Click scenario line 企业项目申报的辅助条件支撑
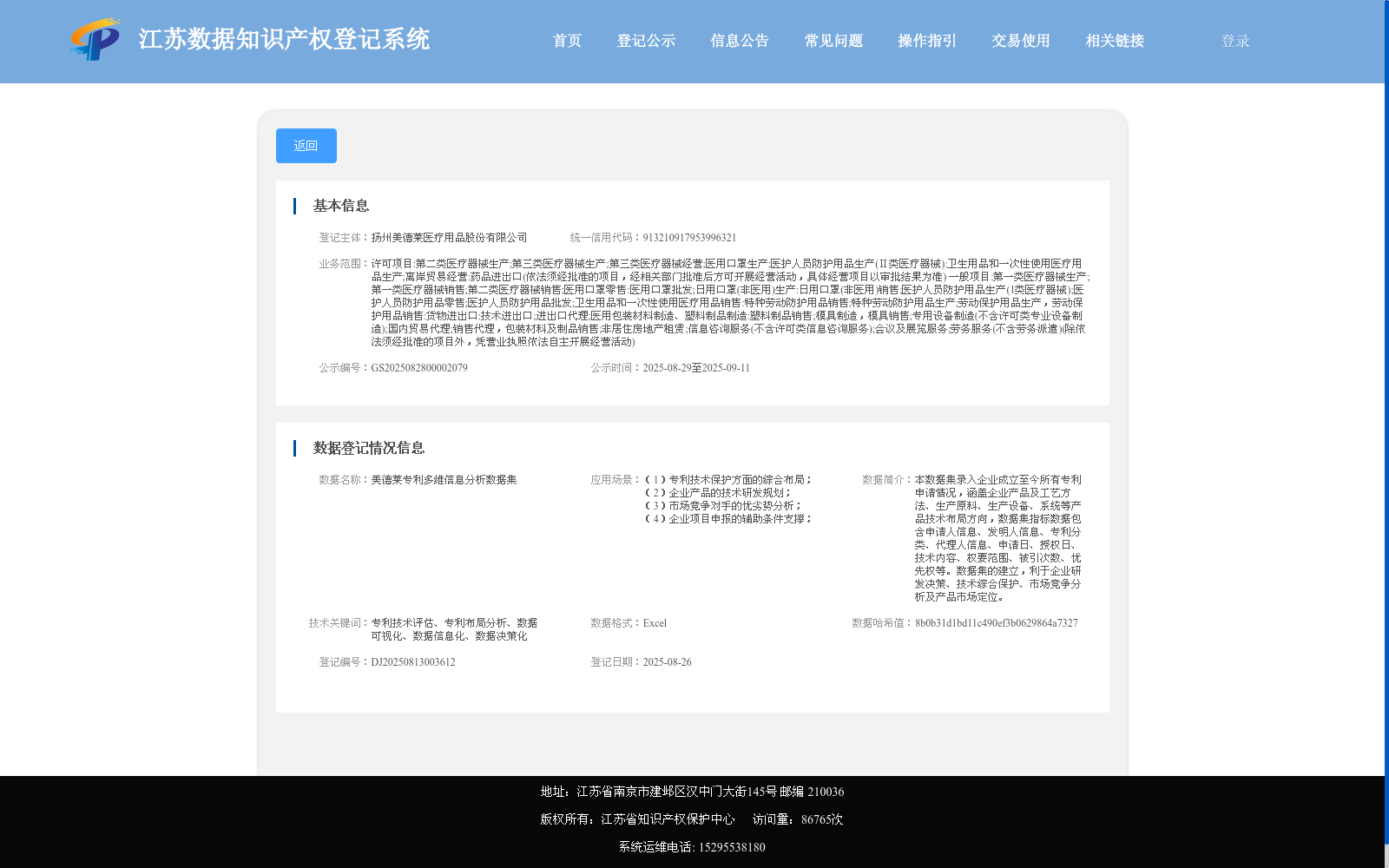 727,519
